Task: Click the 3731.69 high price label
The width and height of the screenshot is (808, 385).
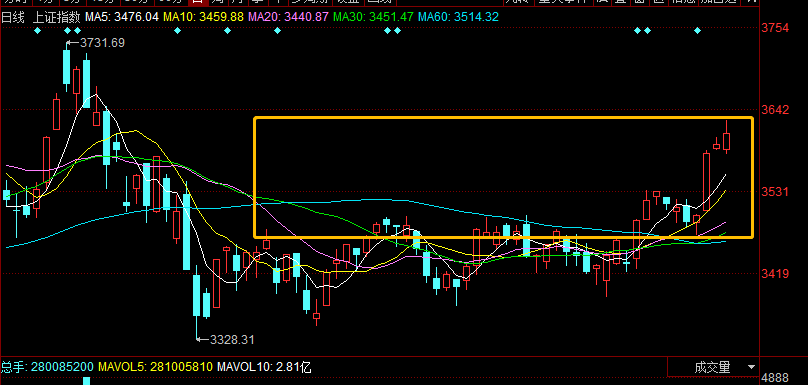Action: point(102,43)
